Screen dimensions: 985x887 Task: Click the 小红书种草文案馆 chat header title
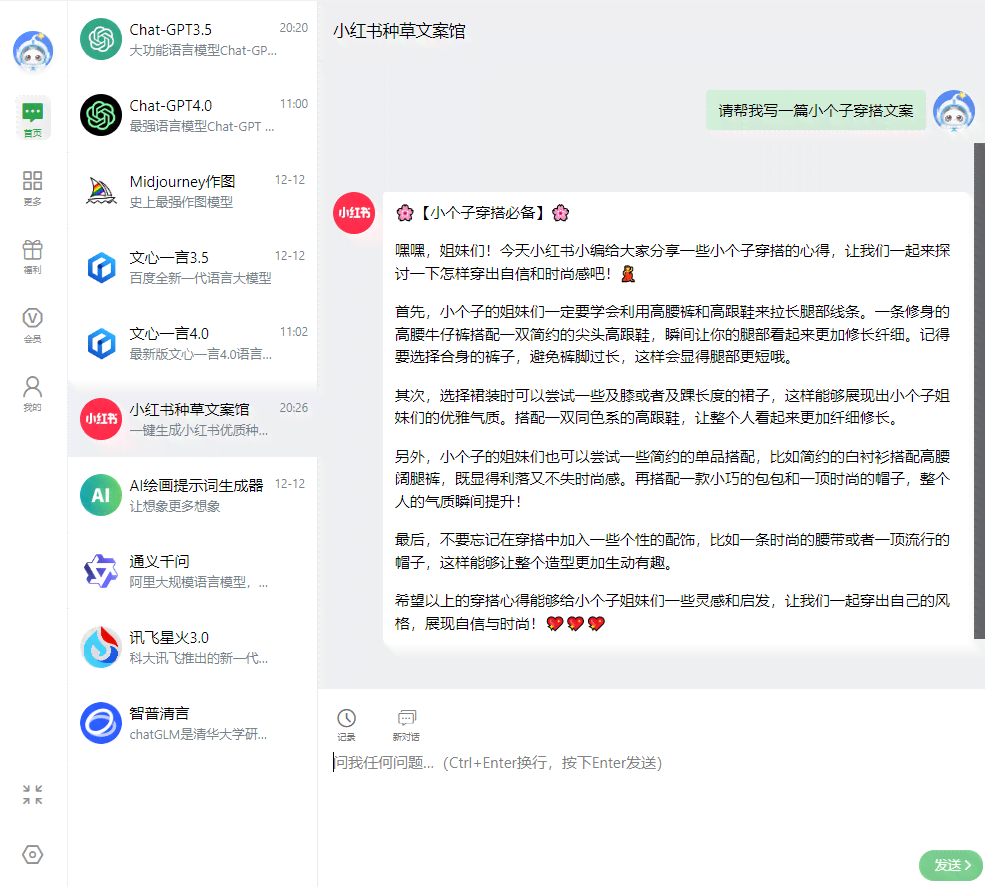[399, 31]
